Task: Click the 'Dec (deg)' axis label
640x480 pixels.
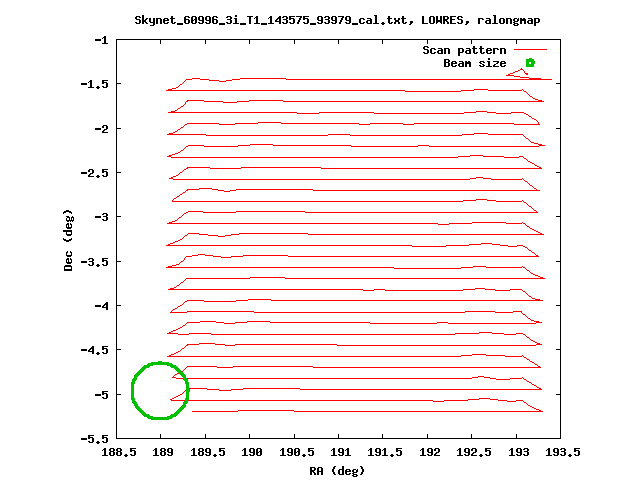Action: click(68, 240)
